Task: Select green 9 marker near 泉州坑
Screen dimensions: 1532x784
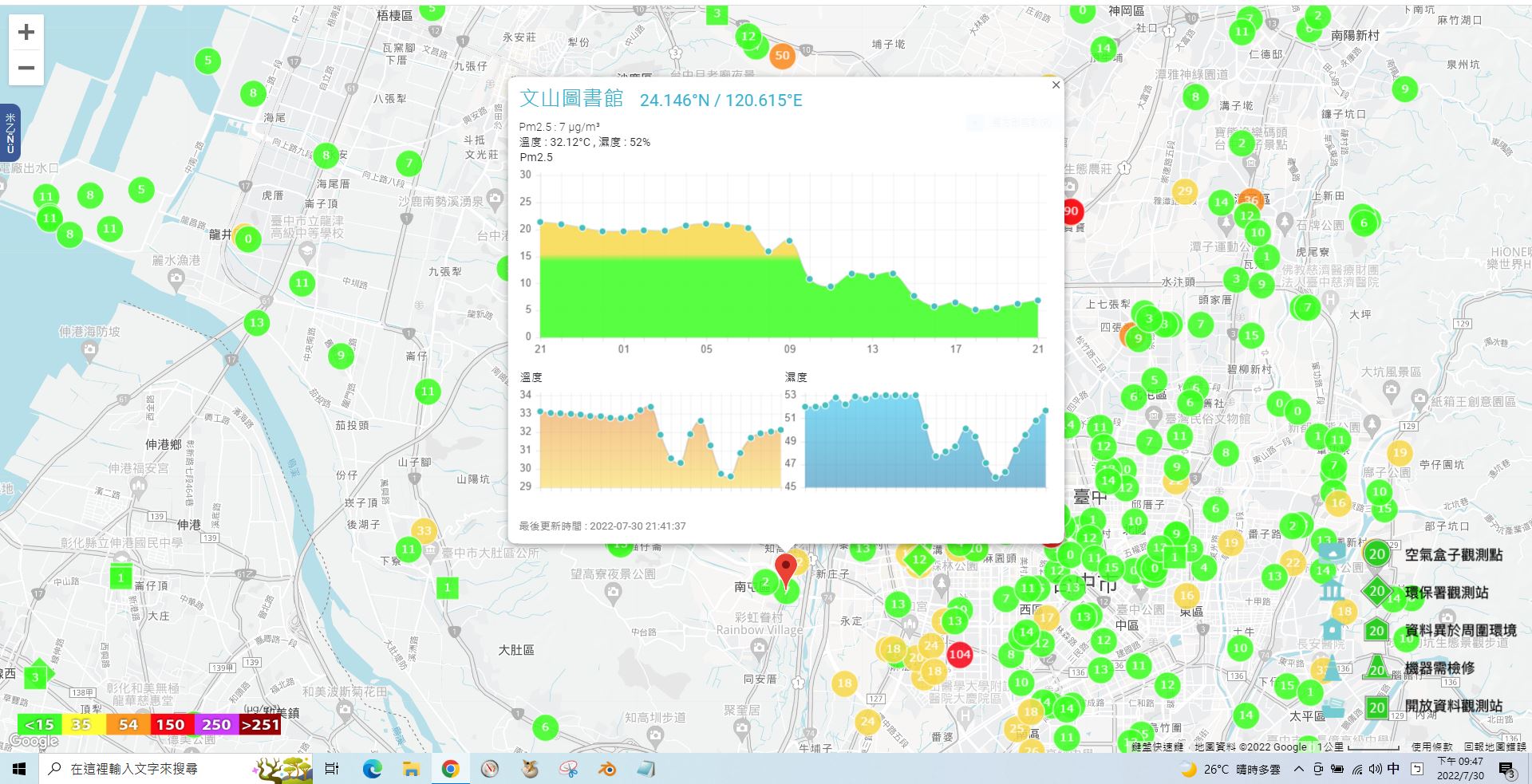Action: (x=1405, y=89)
